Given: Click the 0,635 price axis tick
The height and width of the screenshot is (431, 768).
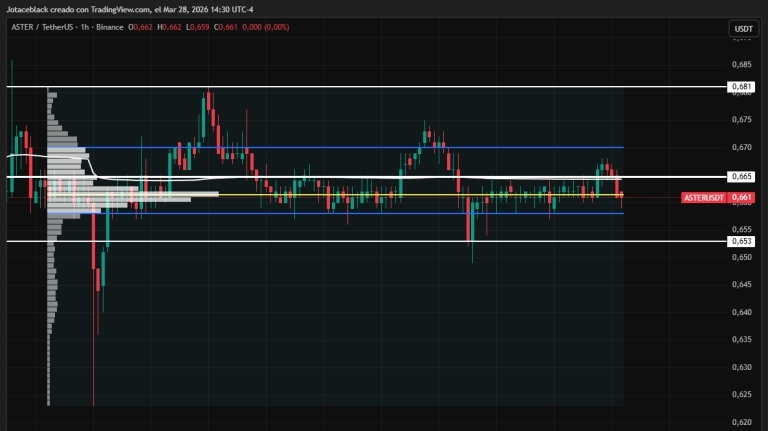Looking at the screenshot, I should pyautogui.click(x=742, y=339).
